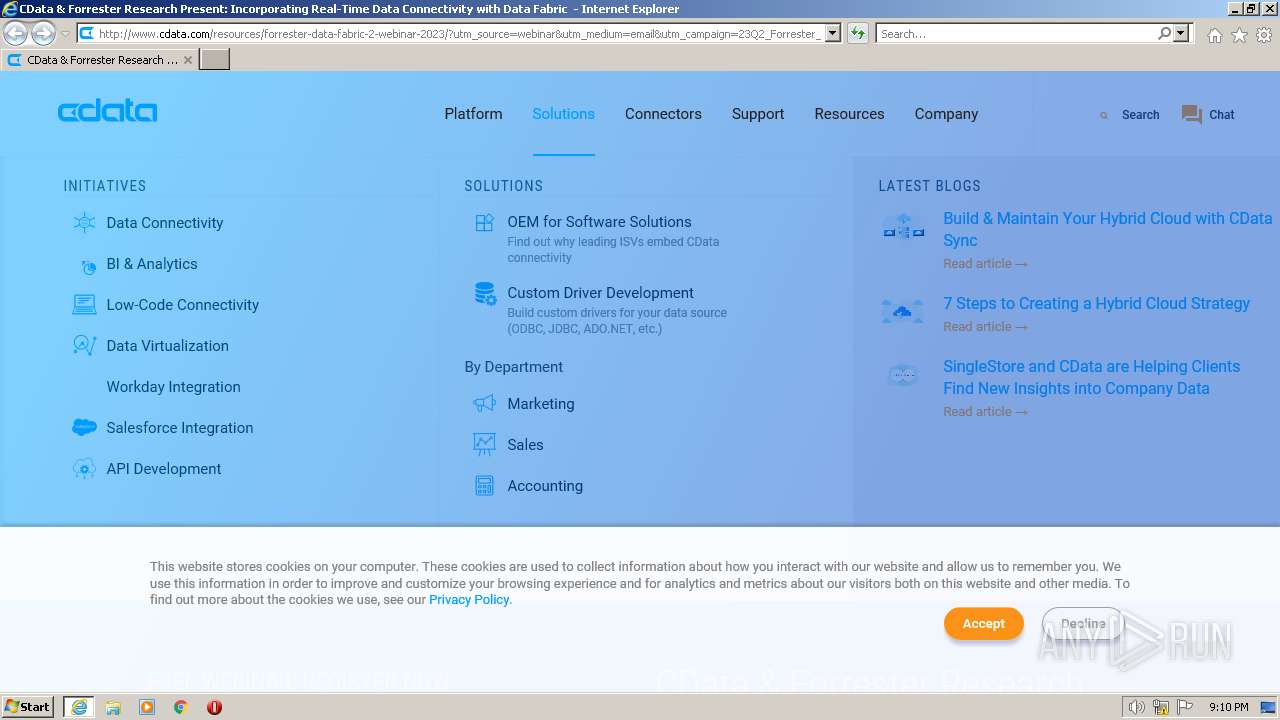The width and height of the screenshot is (1280, 720).
Task: Open the recent pages dropdown arrow
Action: 65,33
